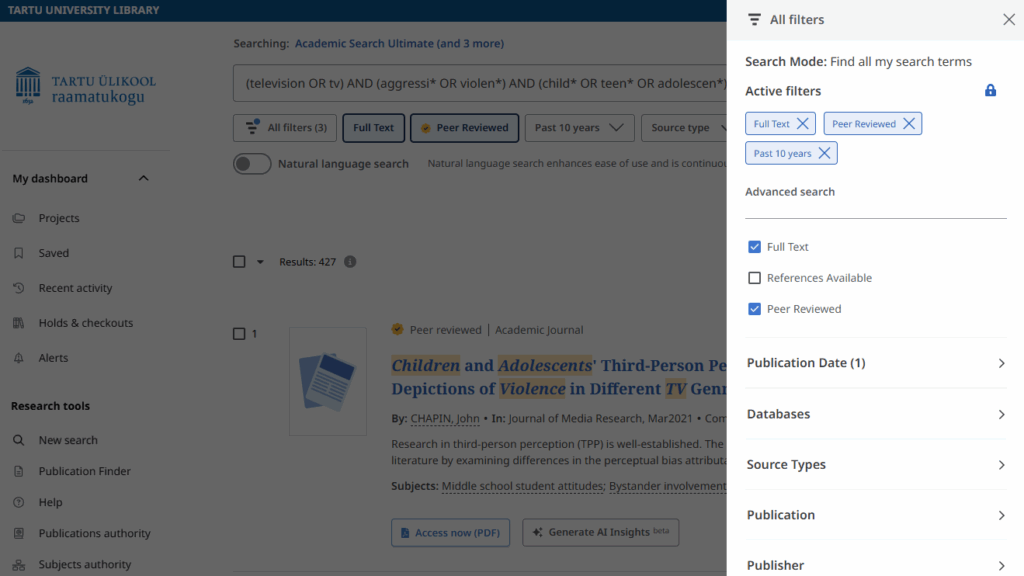Open the Past 10 years dropdown

(x=579, y=128)
